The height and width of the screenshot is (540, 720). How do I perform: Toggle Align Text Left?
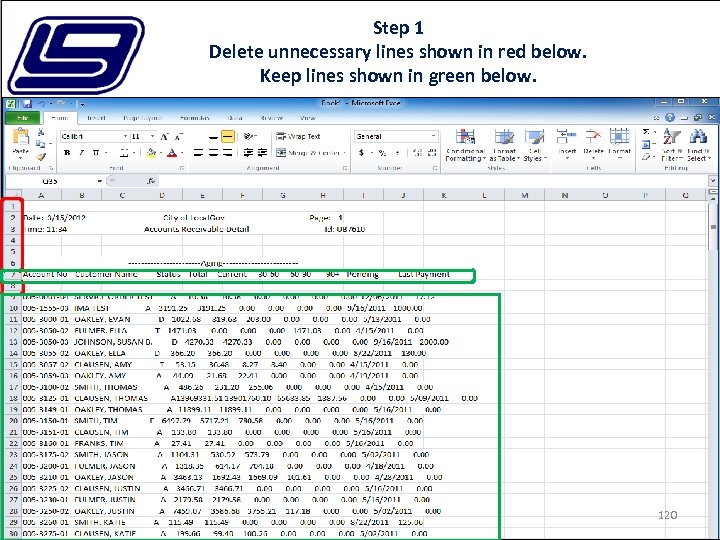[198, 153]
